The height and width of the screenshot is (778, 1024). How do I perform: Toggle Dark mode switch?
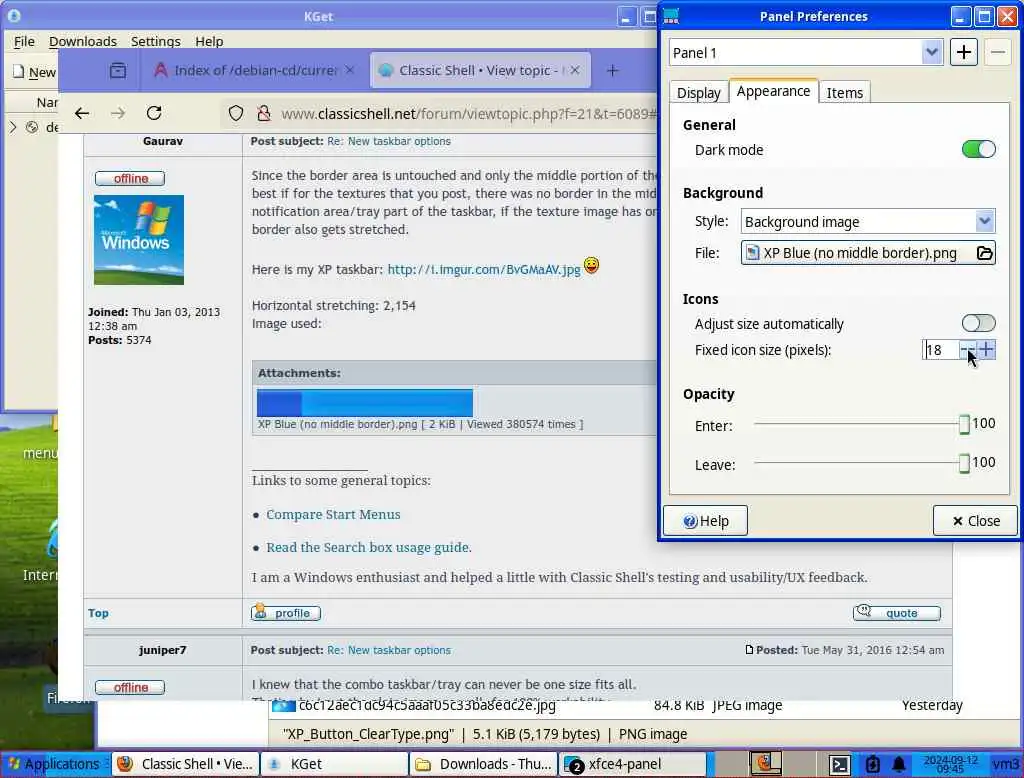[x=978, y=150]
